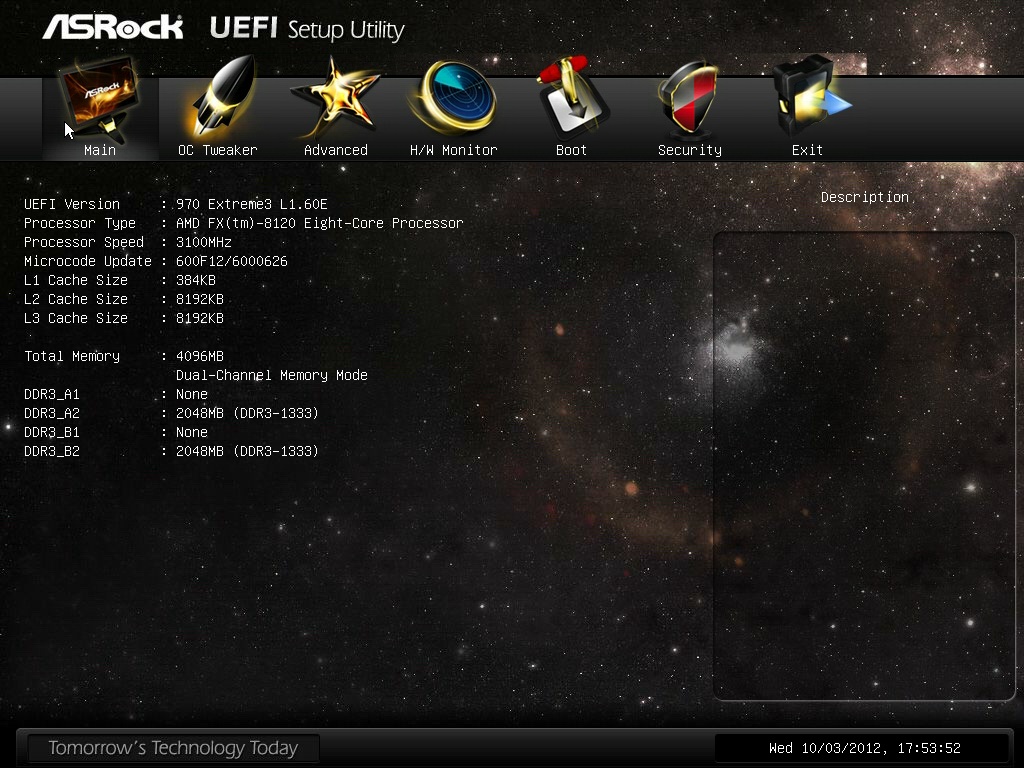Viewport: 1024px width, 768px height.
Task: Select the L2 Cache 8192KB value
Action: [x=200, y=299]
